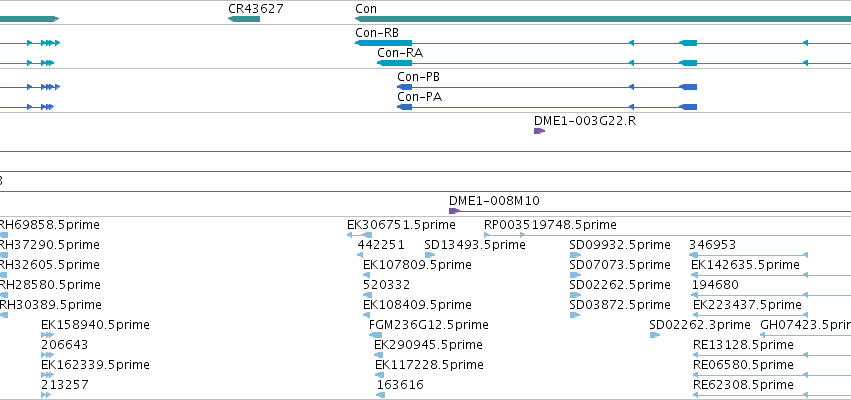Click the RP003519748.5prime label

(x=550, y=225)
